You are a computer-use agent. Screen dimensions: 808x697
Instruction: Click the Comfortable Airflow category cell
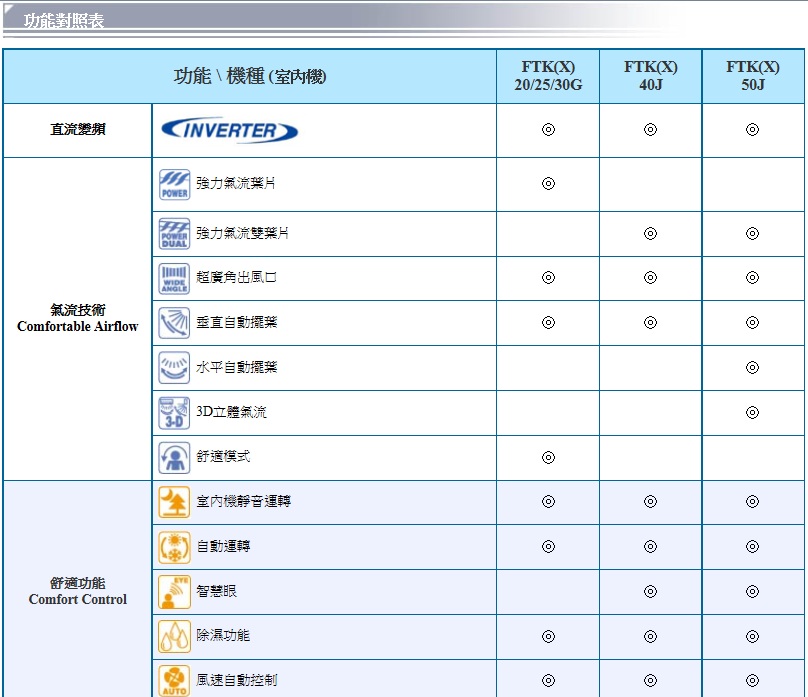[x=78, y=319]
